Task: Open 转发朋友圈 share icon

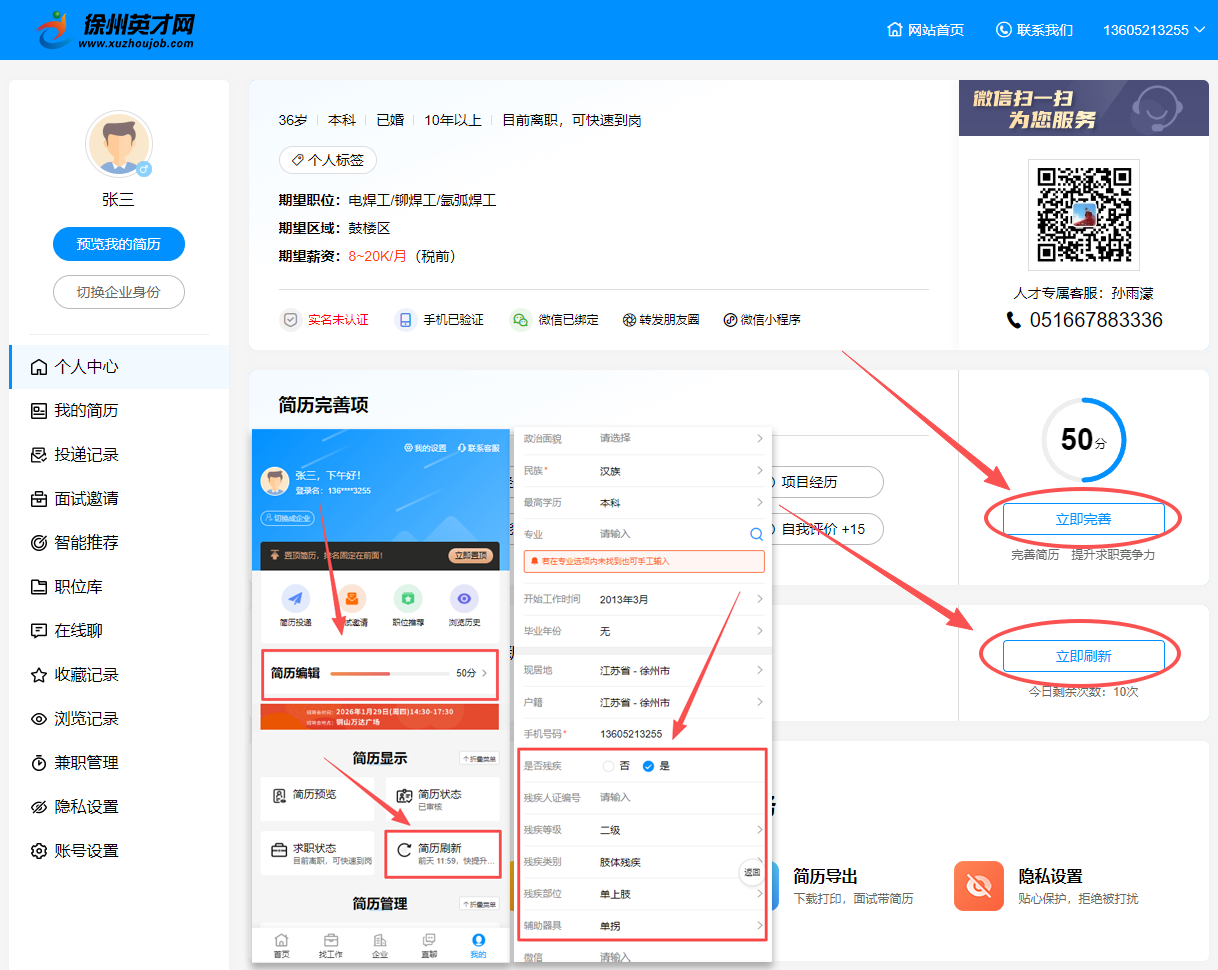Action: coord(629,320)
